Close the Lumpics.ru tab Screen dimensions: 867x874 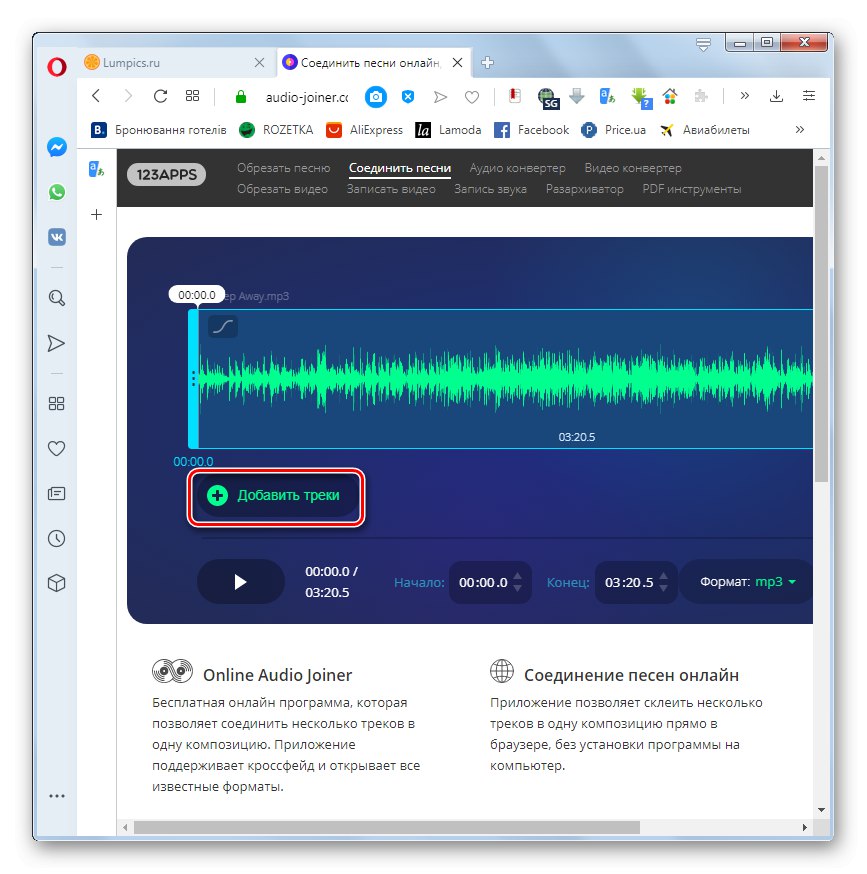click(259, 62)
